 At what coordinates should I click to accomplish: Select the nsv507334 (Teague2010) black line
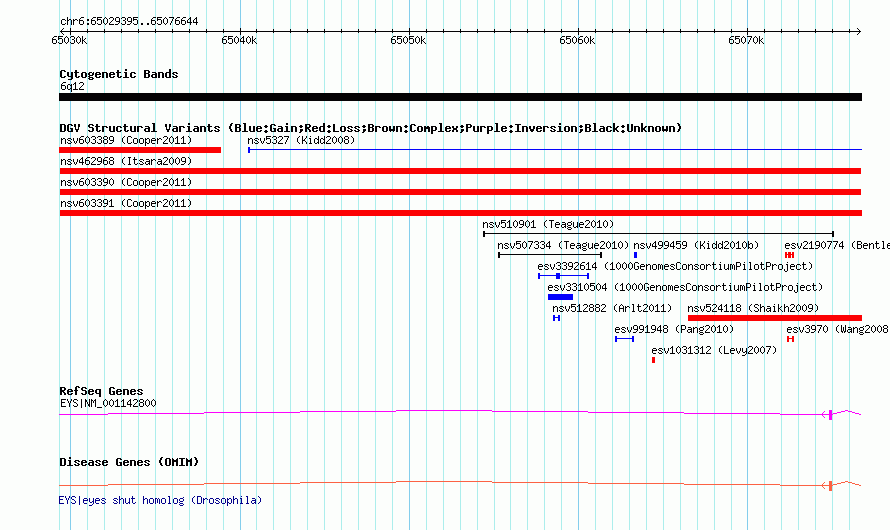pos(550,255)
